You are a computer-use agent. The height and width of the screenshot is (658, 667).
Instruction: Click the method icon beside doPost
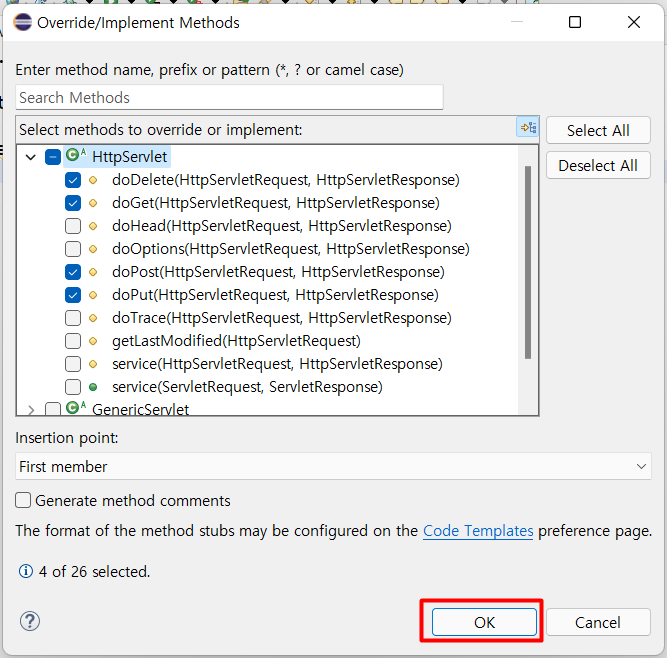tap(93, 272)
